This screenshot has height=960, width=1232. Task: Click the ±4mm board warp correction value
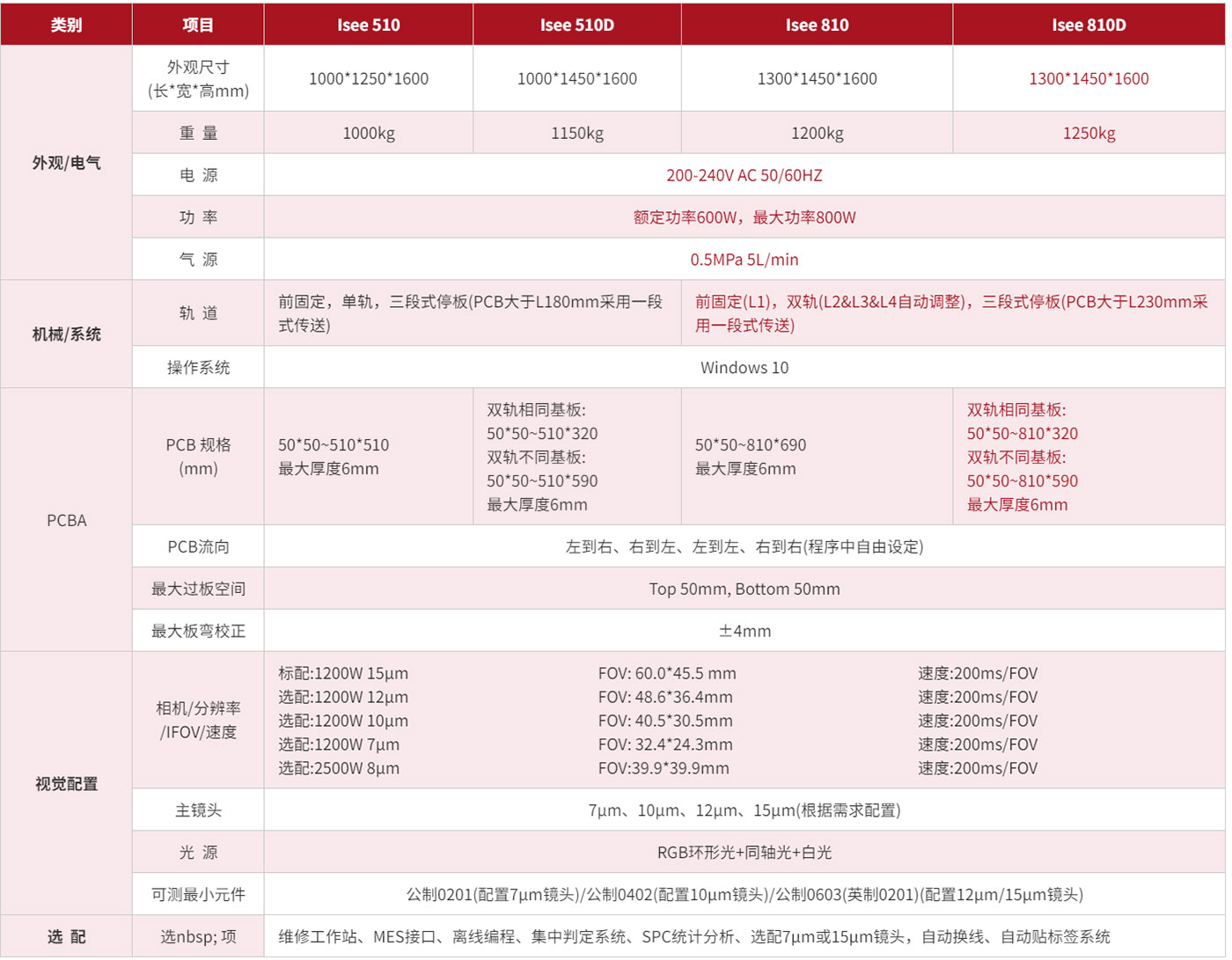(x=744, y=631)
